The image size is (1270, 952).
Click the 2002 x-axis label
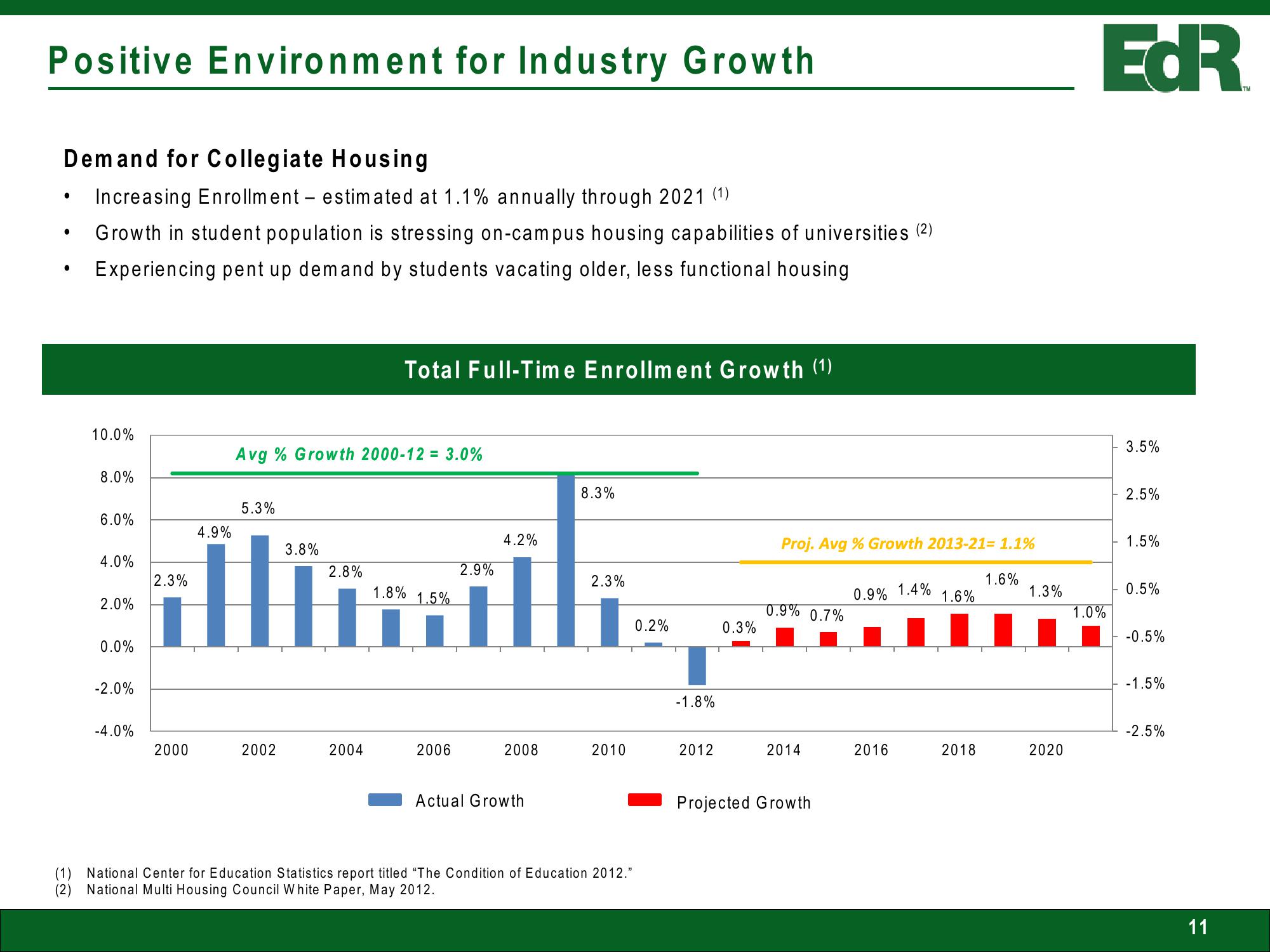click(x=259, y=750)
